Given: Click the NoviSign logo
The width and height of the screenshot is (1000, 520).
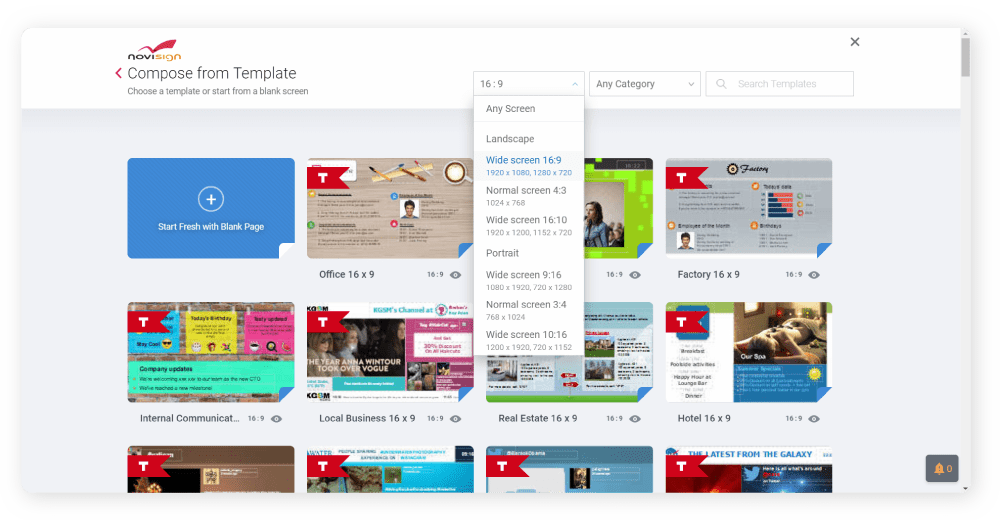Looking at the screenshot, I should [153, 50].
